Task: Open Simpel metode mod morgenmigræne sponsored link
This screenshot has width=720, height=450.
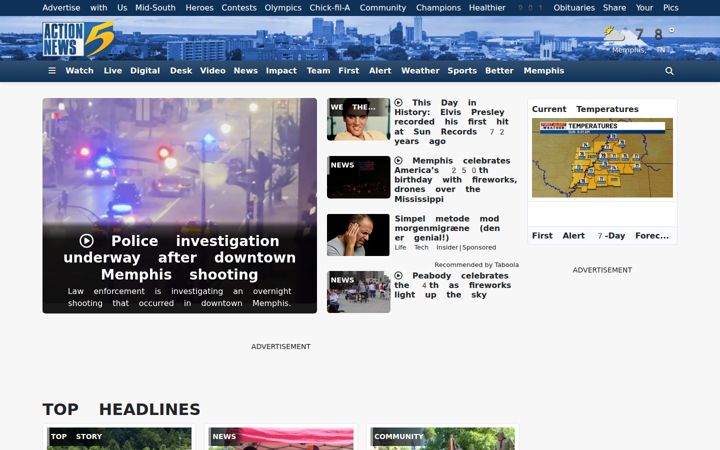Action: coord(447,228)
